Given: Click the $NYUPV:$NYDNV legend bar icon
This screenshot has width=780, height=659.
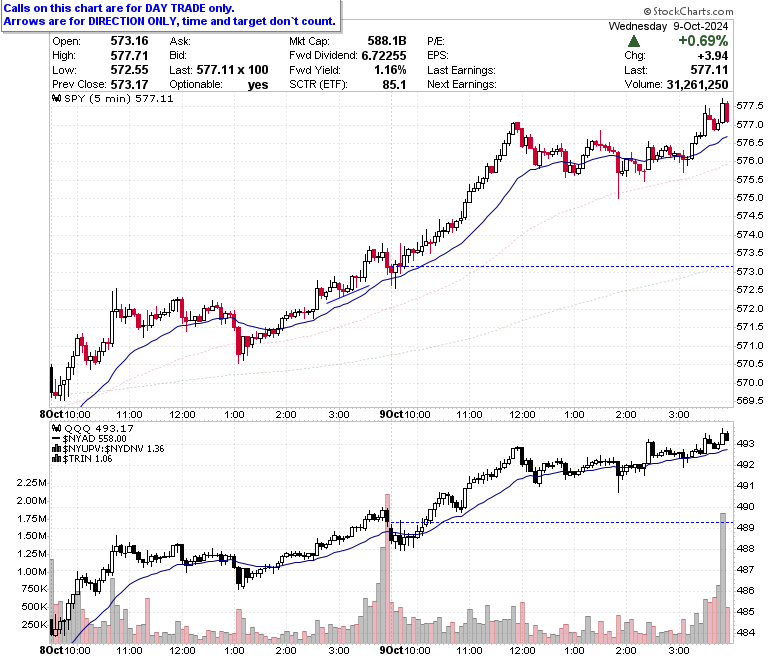Looking at the screenshot, I should coord(57,449).
